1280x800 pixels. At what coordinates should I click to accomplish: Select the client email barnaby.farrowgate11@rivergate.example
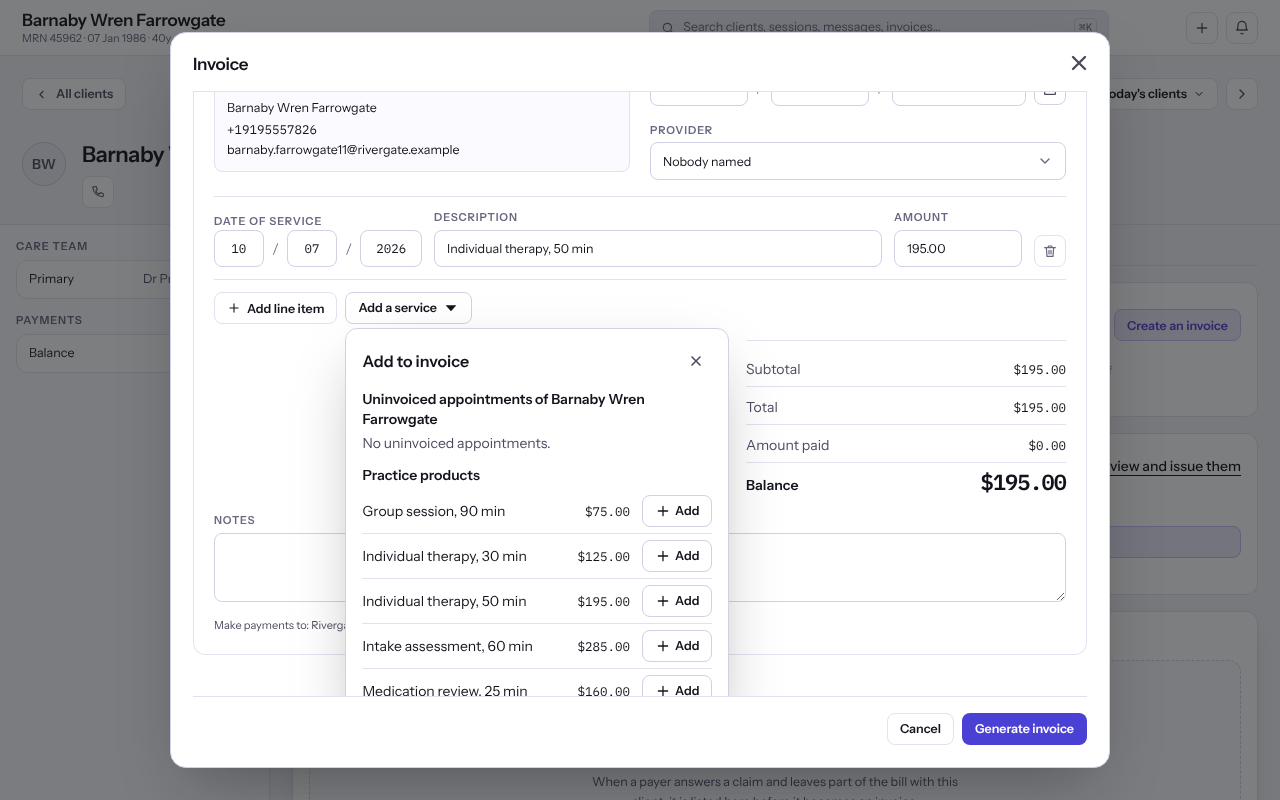[343, 150]
